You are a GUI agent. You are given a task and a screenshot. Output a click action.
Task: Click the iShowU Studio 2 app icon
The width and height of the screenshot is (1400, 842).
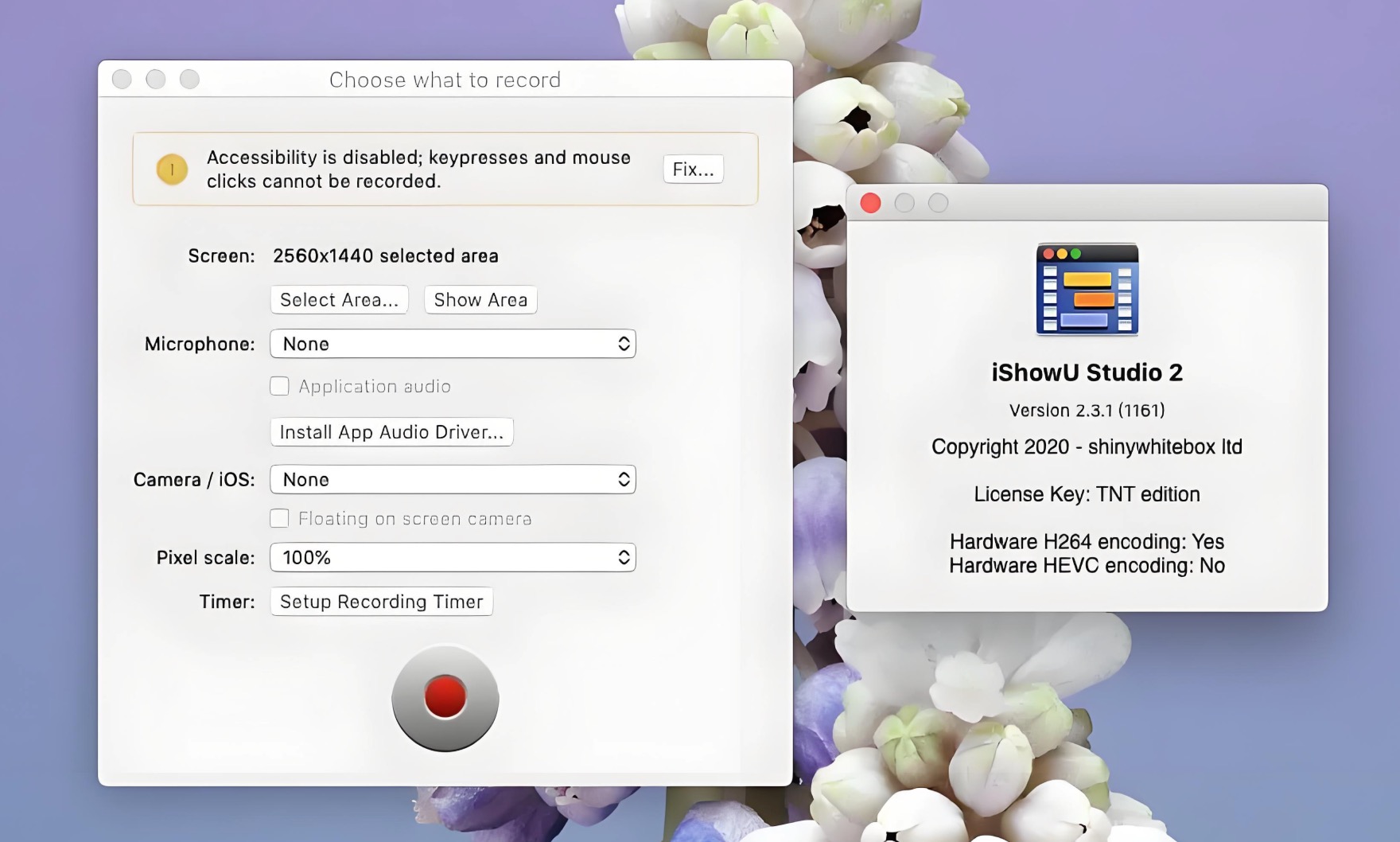point(1087,289)
